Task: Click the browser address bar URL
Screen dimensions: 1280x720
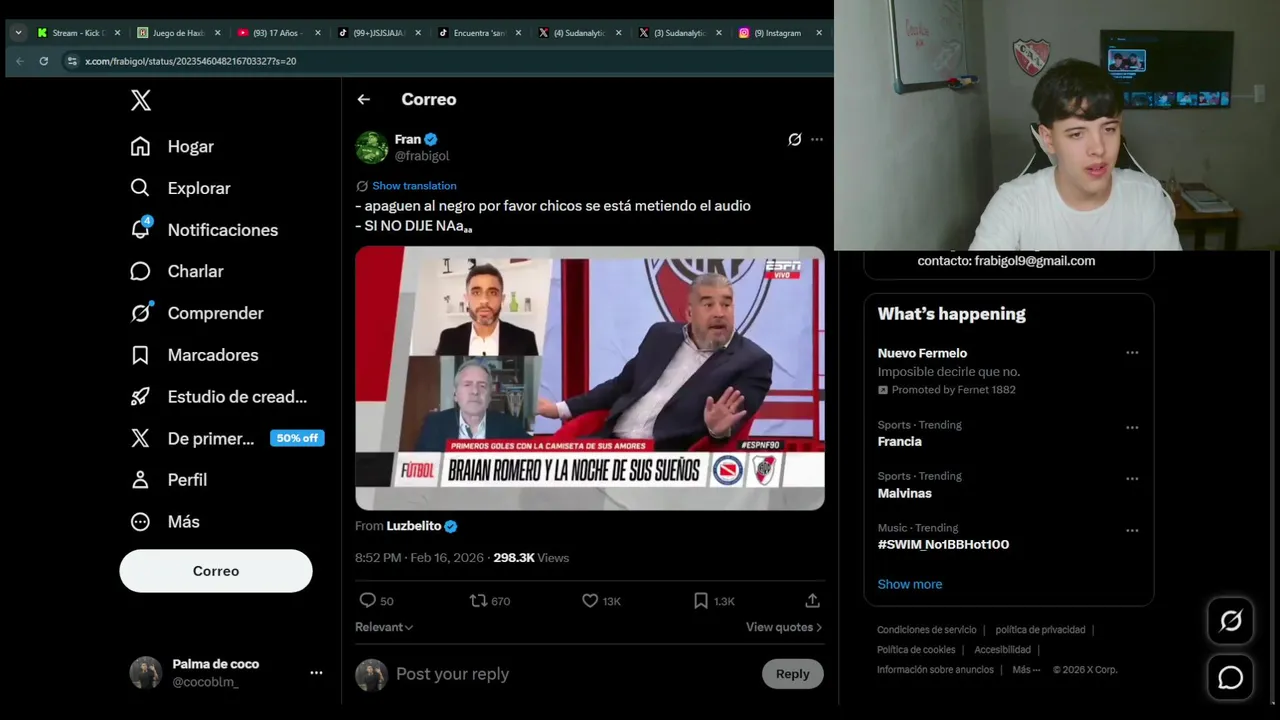Action: pyautogui.click(x=190, y=61)
